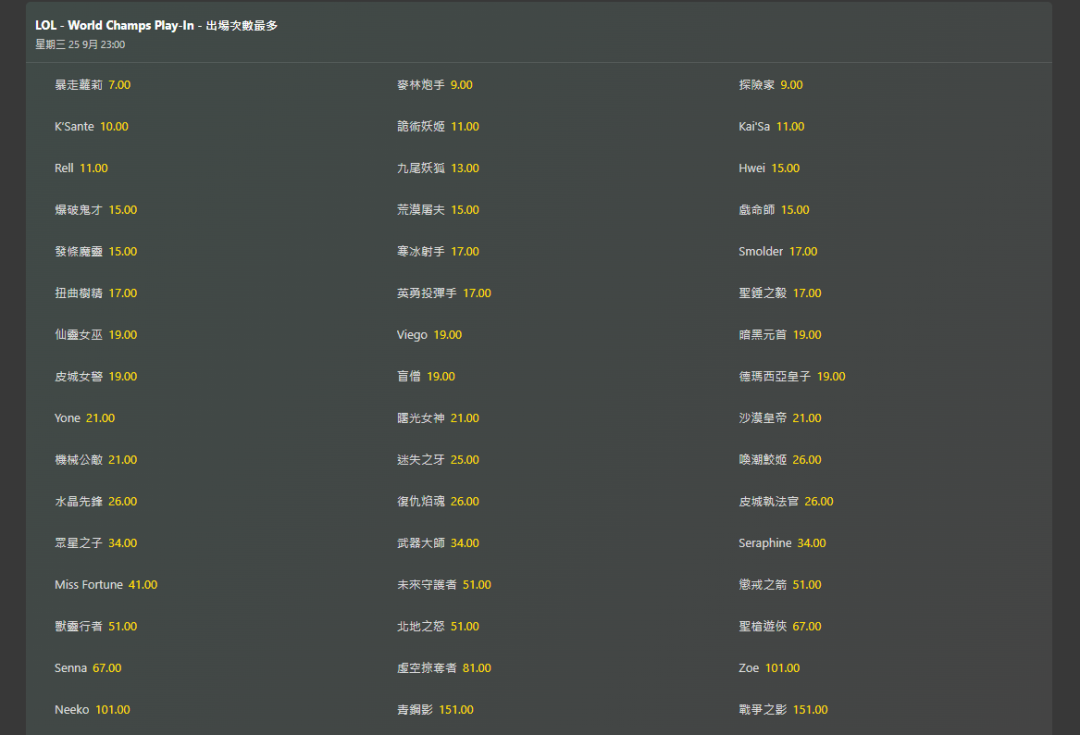The width and height of the screenshot is (1080, 735).
Task: Choose Viego at odds 19.00
Action: point(429,335)
